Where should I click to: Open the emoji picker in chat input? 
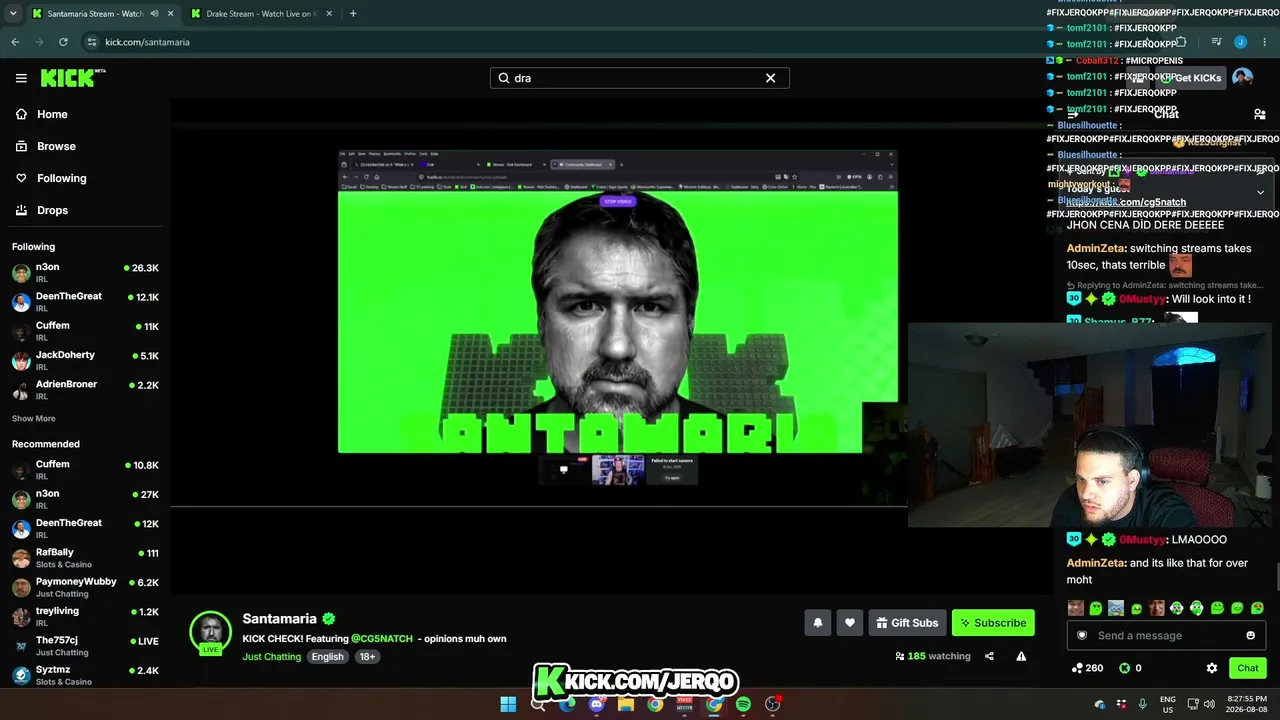(x=1250, y=636)
